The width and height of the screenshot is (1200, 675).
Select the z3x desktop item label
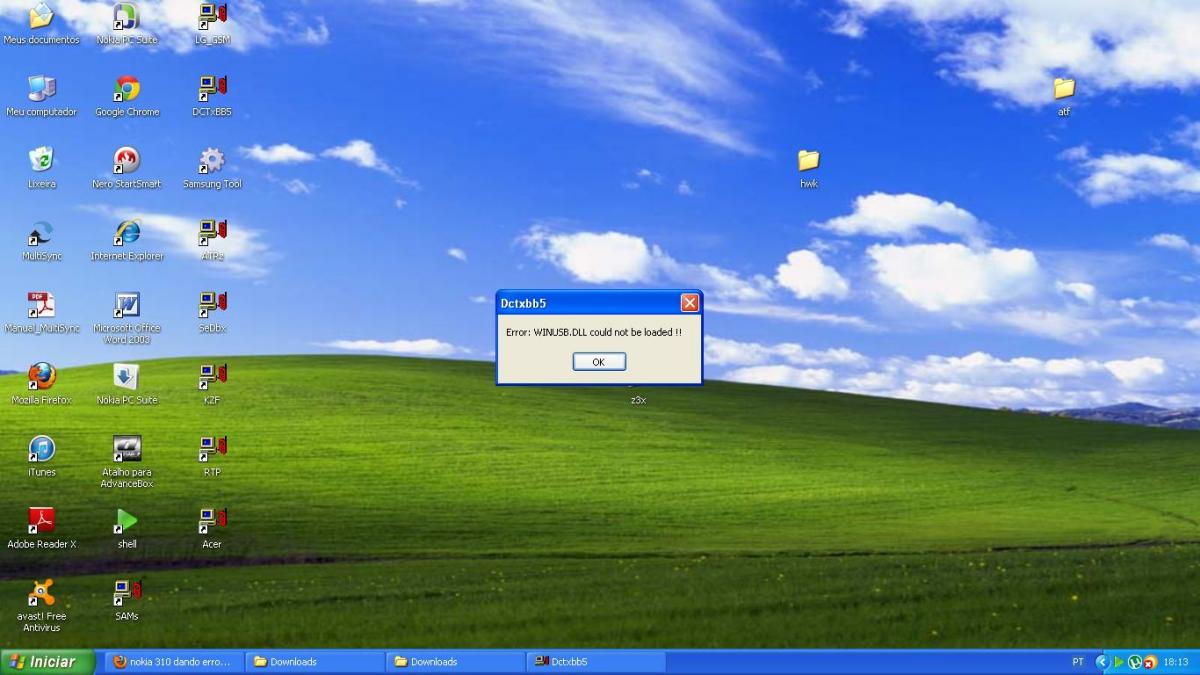coord(638,400)
